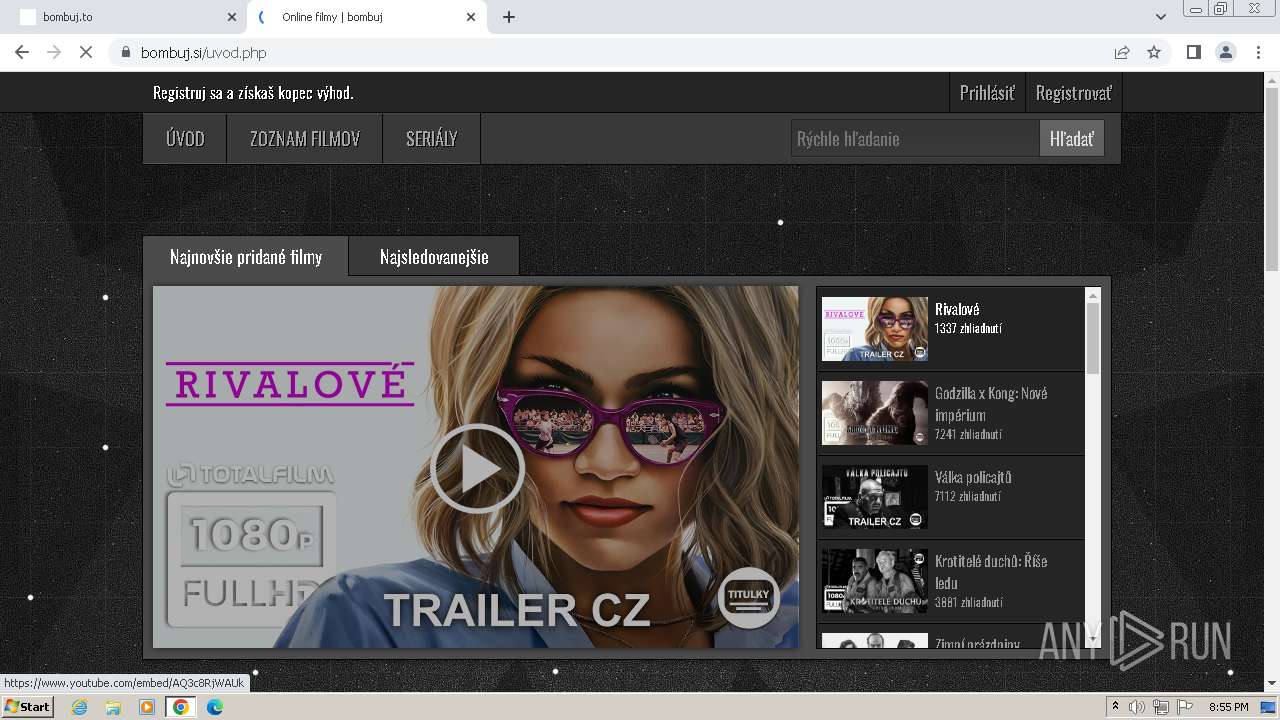Click the share page icon in address bar
1280x720 pixels.
coord(1122,52)
